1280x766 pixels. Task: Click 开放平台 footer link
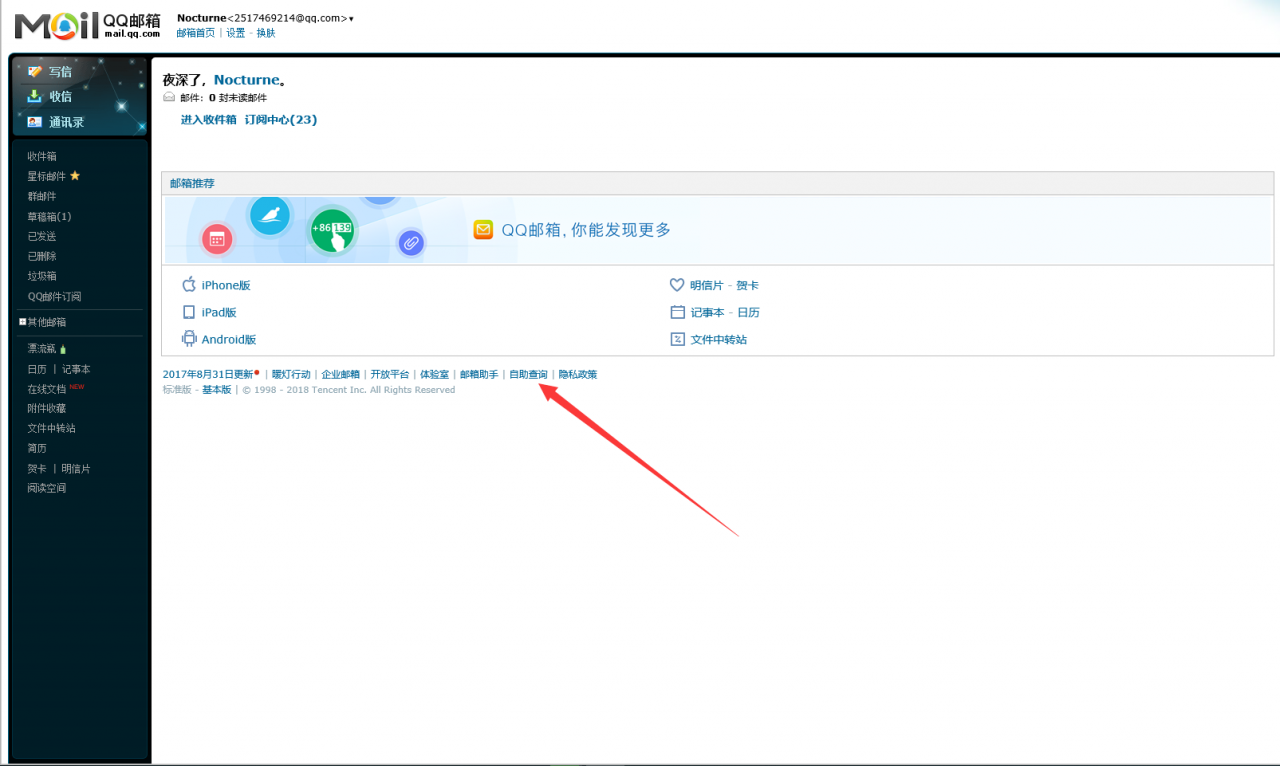(390, 374)
